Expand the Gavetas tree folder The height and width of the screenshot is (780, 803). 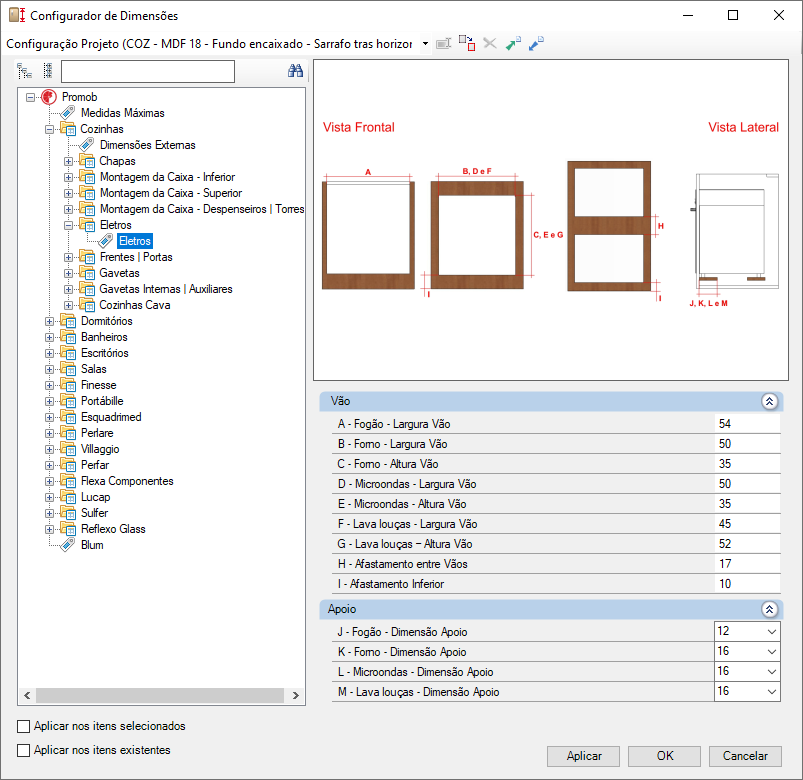point(68,273)
